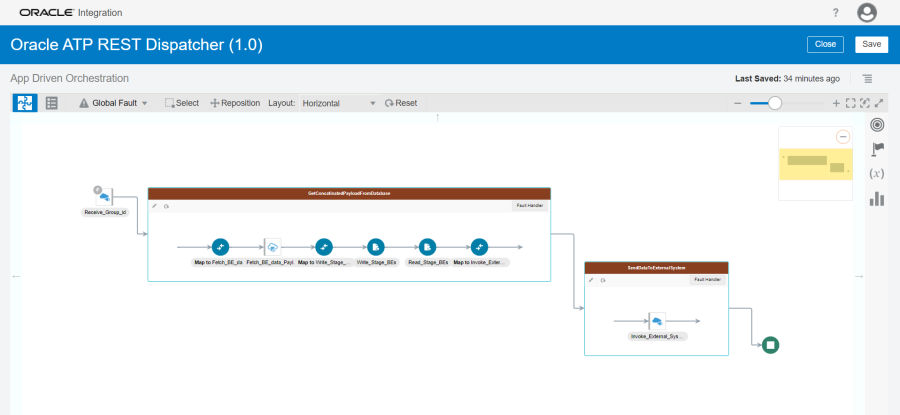Click the Map to Write_Stage map icon

coord(324,247)
